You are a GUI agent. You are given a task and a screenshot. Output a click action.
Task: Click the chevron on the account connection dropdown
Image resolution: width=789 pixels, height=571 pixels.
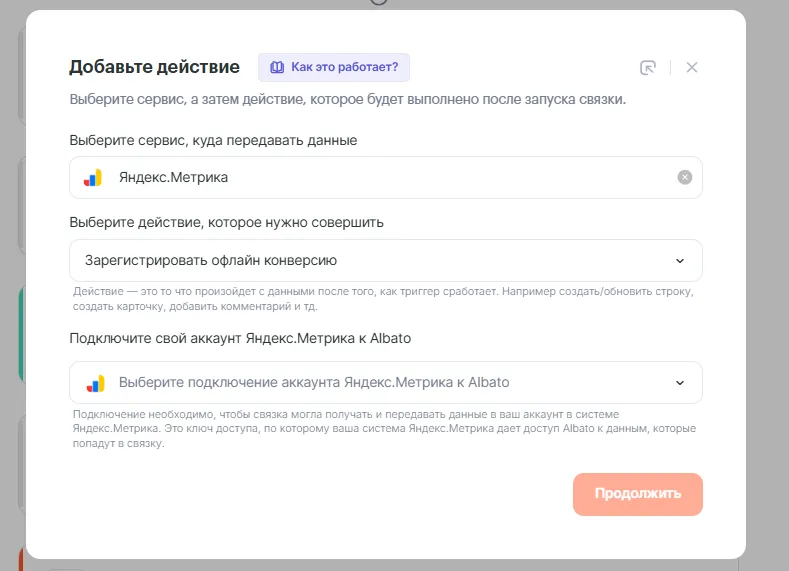(680, 383)
